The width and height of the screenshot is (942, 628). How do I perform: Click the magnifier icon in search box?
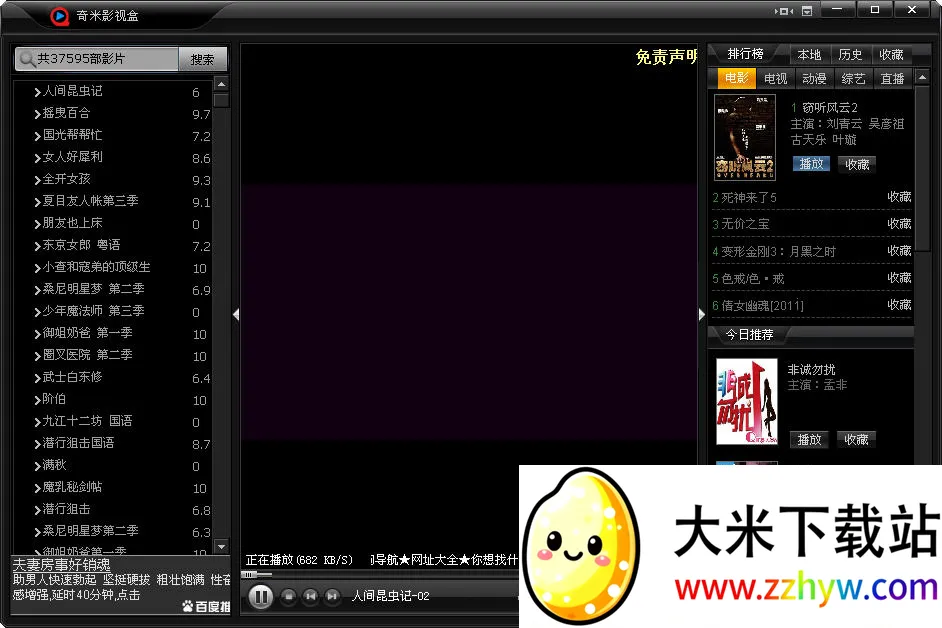[26, 59]
